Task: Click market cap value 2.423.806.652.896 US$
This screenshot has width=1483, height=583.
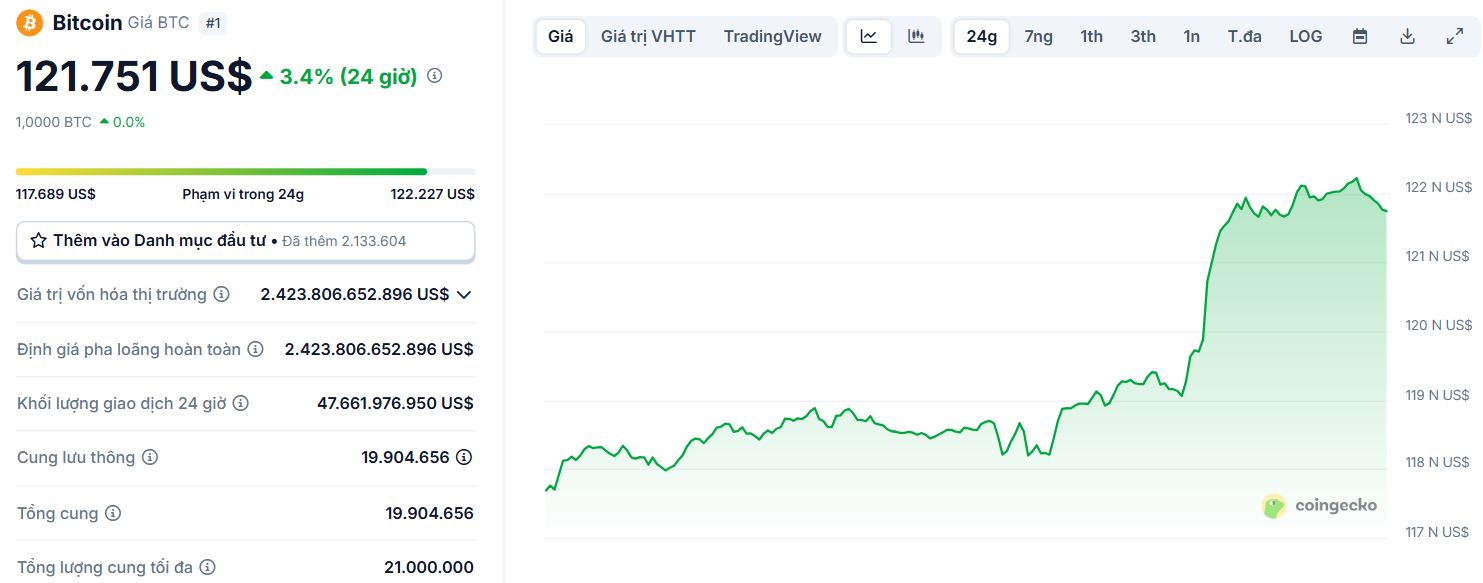Action: click(x=355, y=294)
